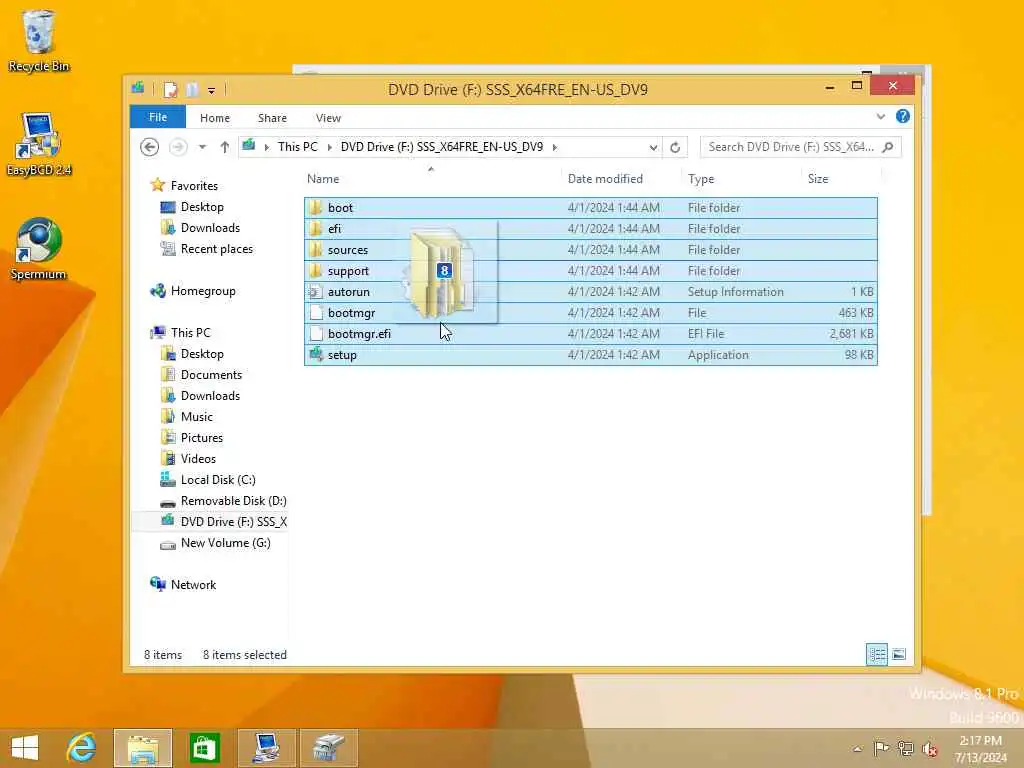Select the autorun setup information file
The height and width of the screenshot is (768, 1024).
coord(590,292)
